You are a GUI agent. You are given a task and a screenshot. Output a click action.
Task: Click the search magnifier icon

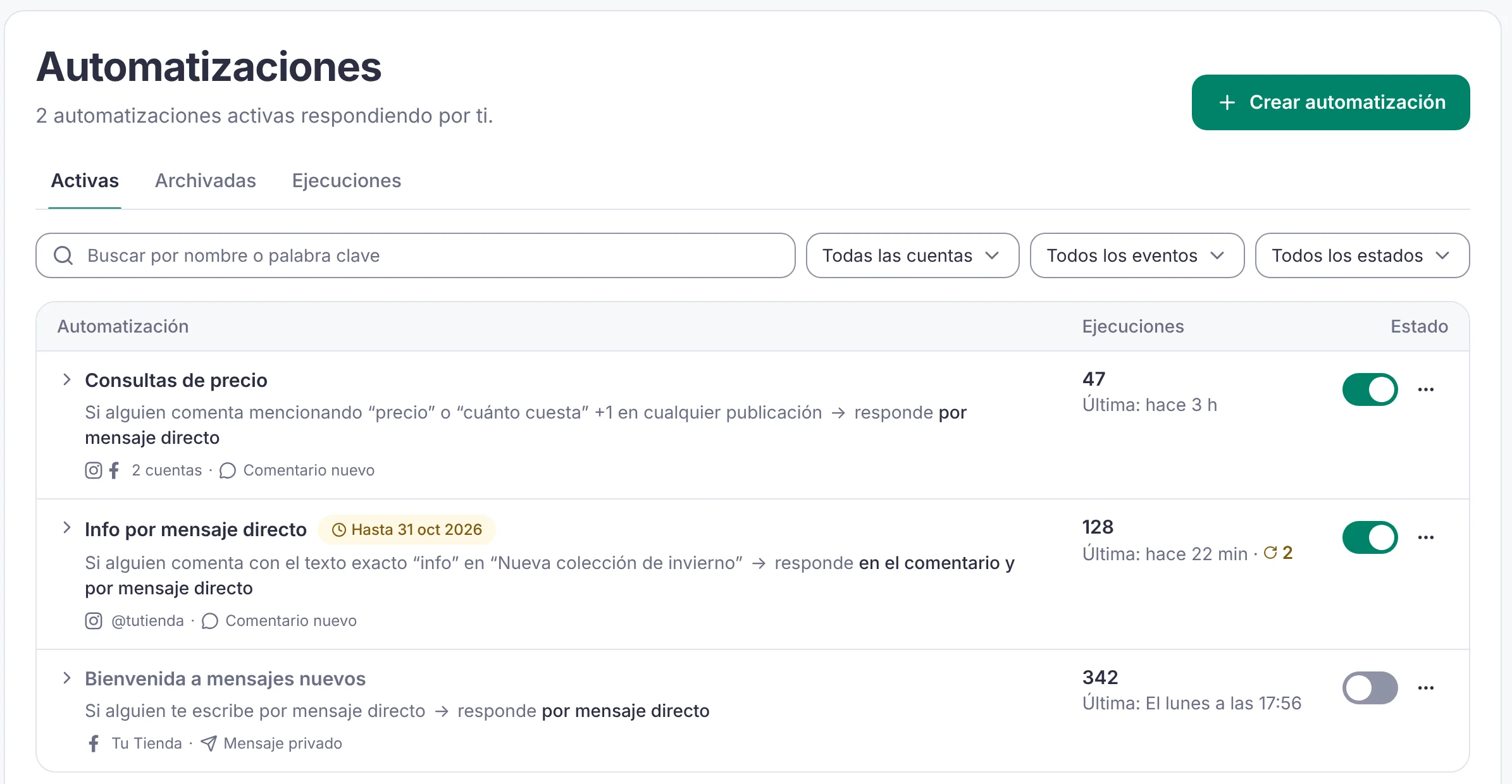click(x=63, y=255)
